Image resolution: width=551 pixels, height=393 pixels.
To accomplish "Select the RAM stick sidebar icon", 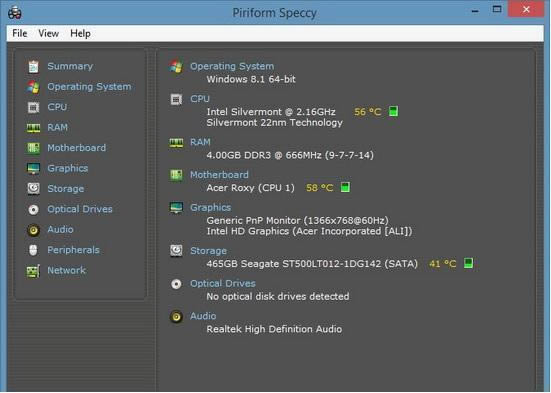I will coord(33,128).
